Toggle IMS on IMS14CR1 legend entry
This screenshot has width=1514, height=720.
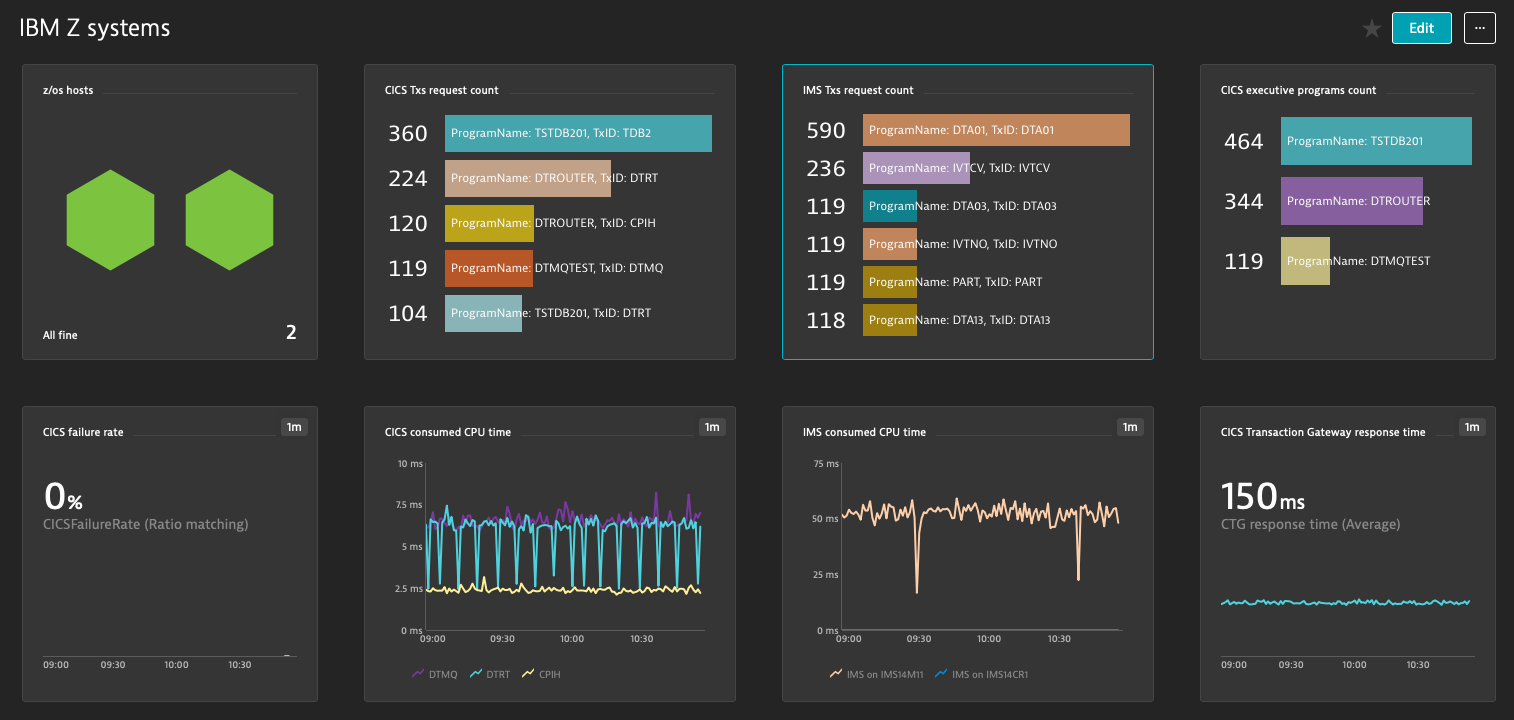984,674
